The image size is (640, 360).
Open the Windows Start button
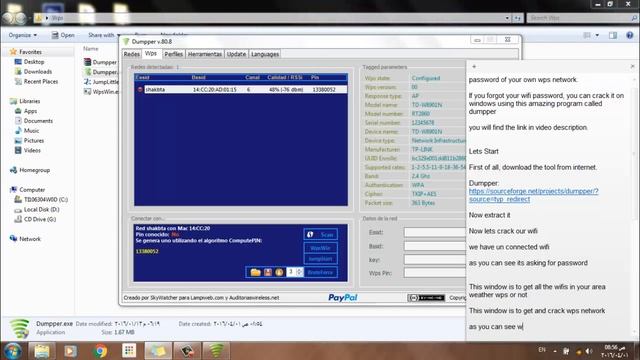coord(12,351)
